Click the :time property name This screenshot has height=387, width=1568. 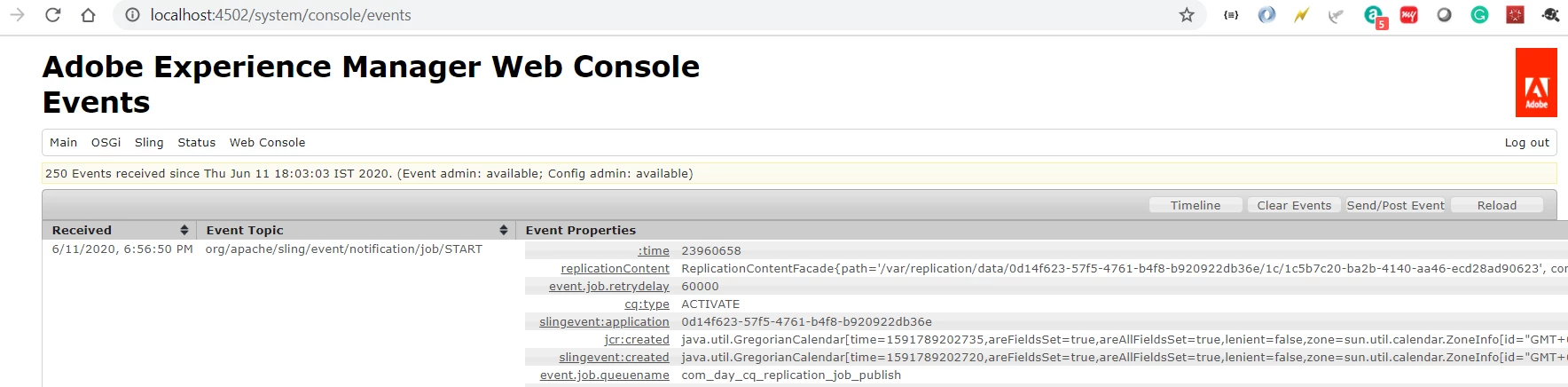(x=654, y=251)
